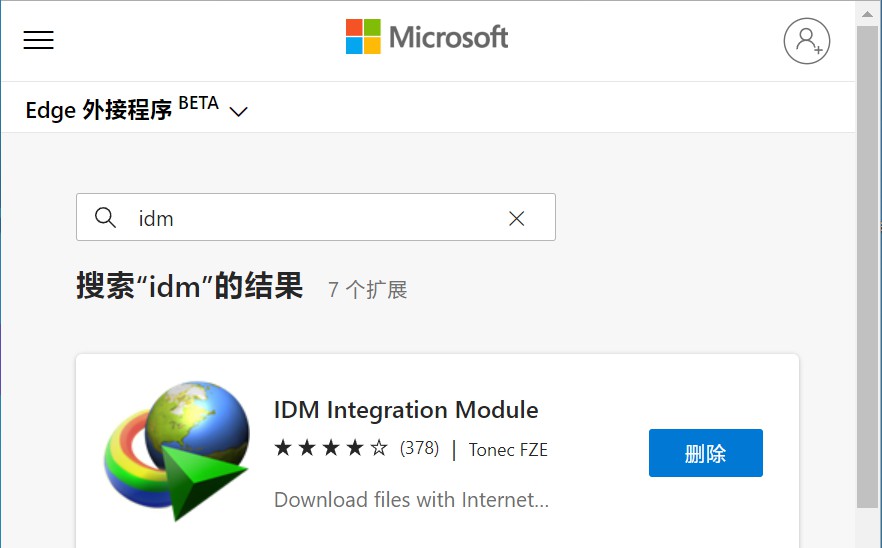The image size is (882, 548).
Task: Click the scrollbar down arrow
Action: coord(868,536)
